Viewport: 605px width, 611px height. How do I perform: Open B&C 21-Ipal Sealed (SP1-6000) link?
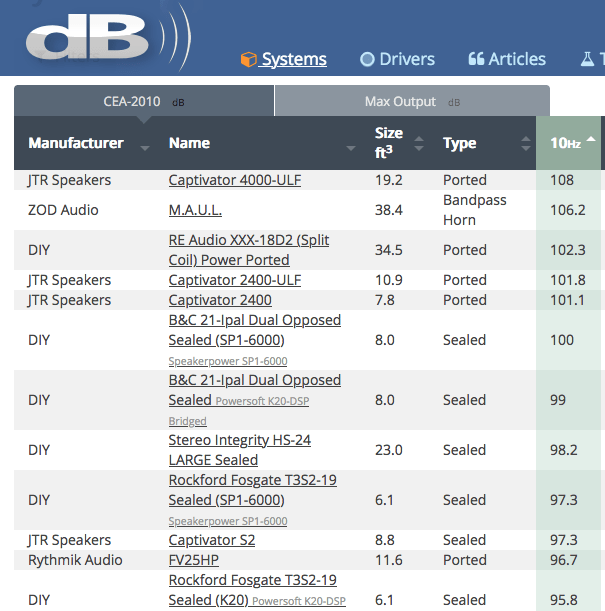254,340
